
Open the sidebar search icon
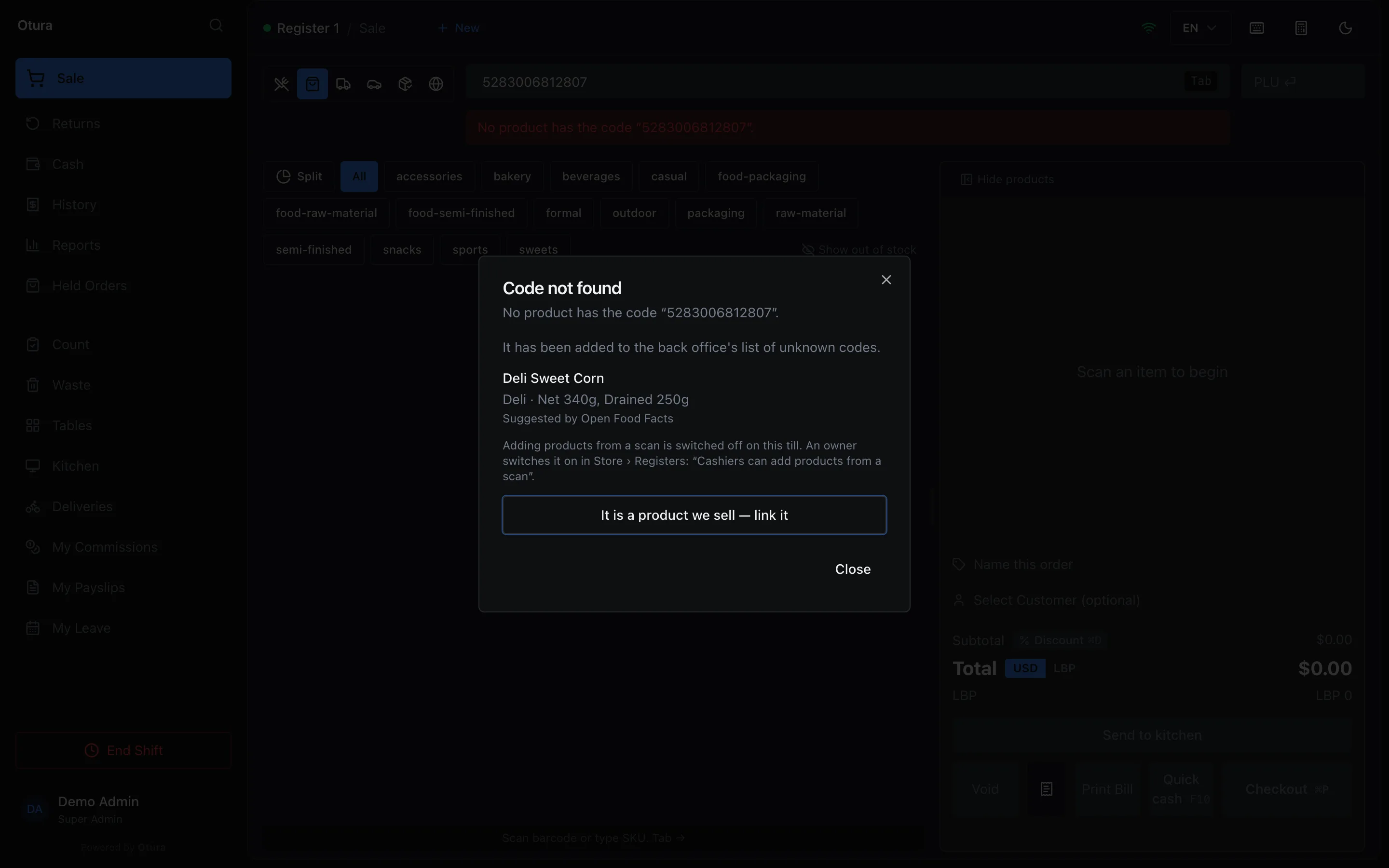[x=216, y=25]
